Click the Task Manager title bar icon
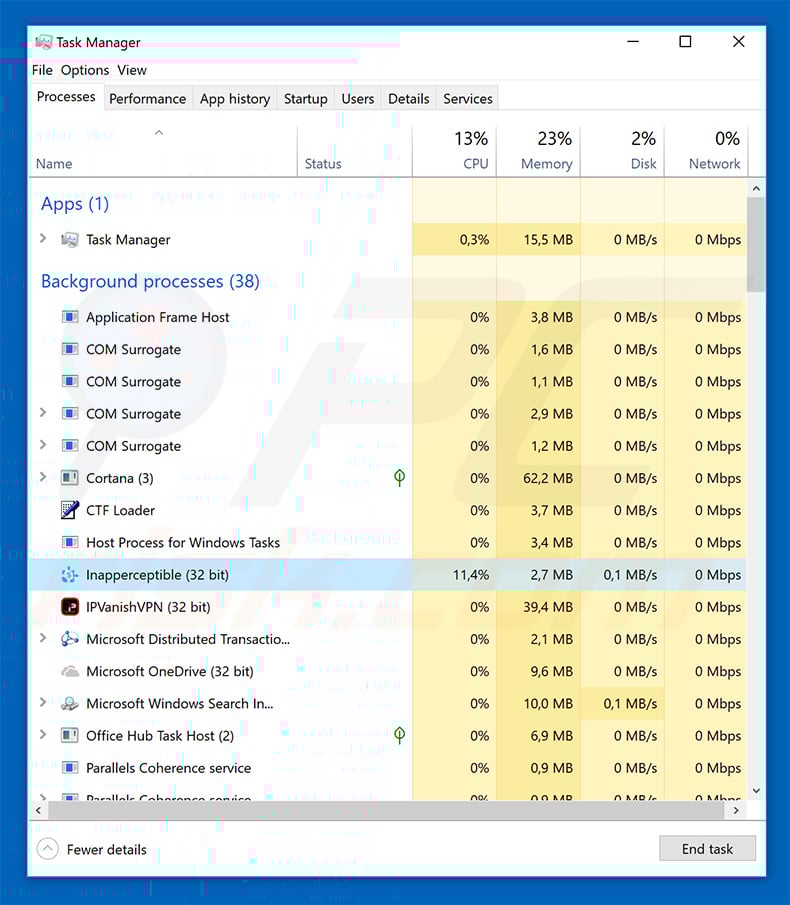 (x=44, y=42)
